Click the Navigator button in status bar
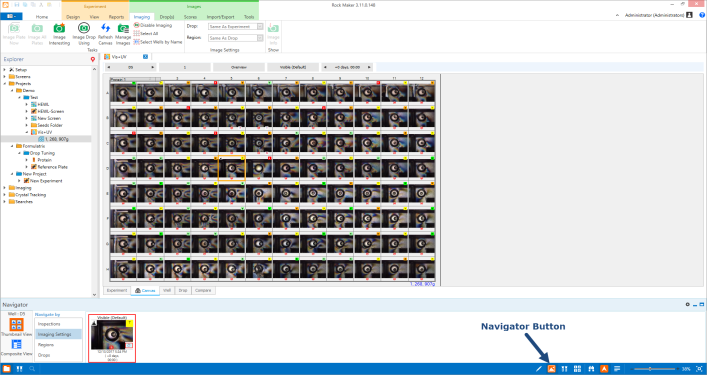 pyautogui.click(x=551, y=369)
